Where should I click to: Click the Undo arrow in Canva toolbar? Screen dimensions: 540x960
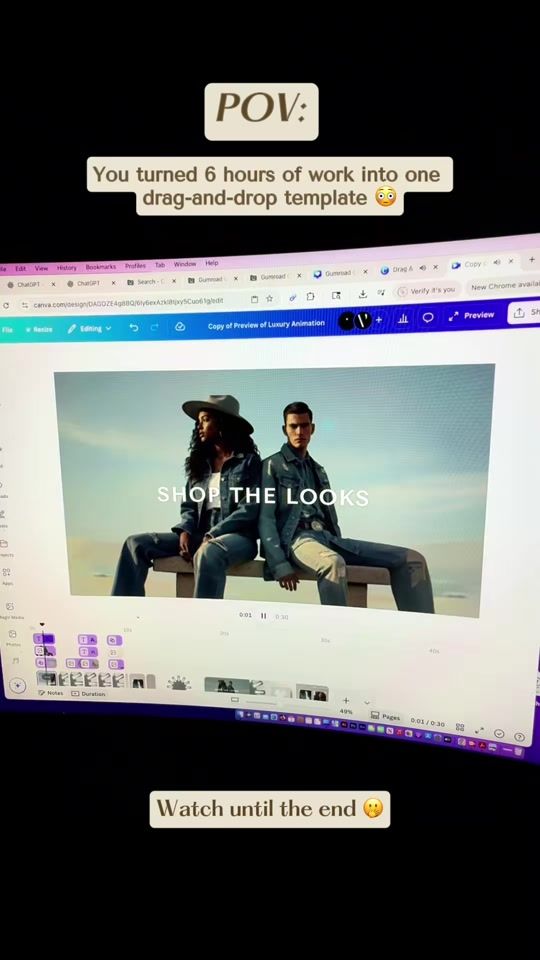(133, 328)
